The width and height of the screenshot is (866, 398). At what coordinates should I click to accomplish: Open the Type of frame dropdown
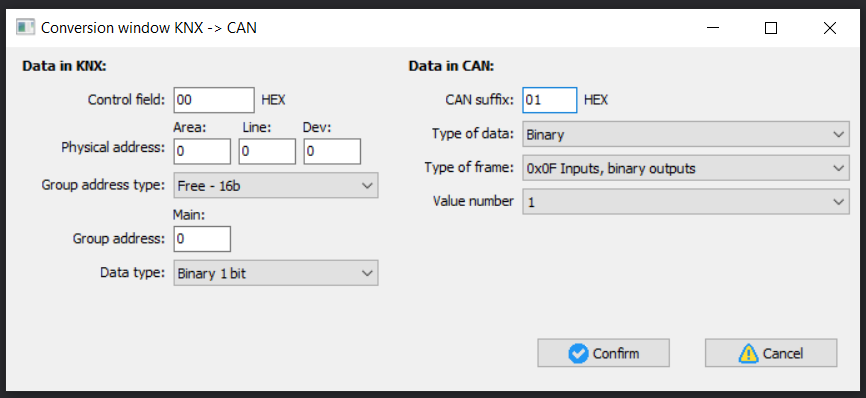(x=686, y=168)
